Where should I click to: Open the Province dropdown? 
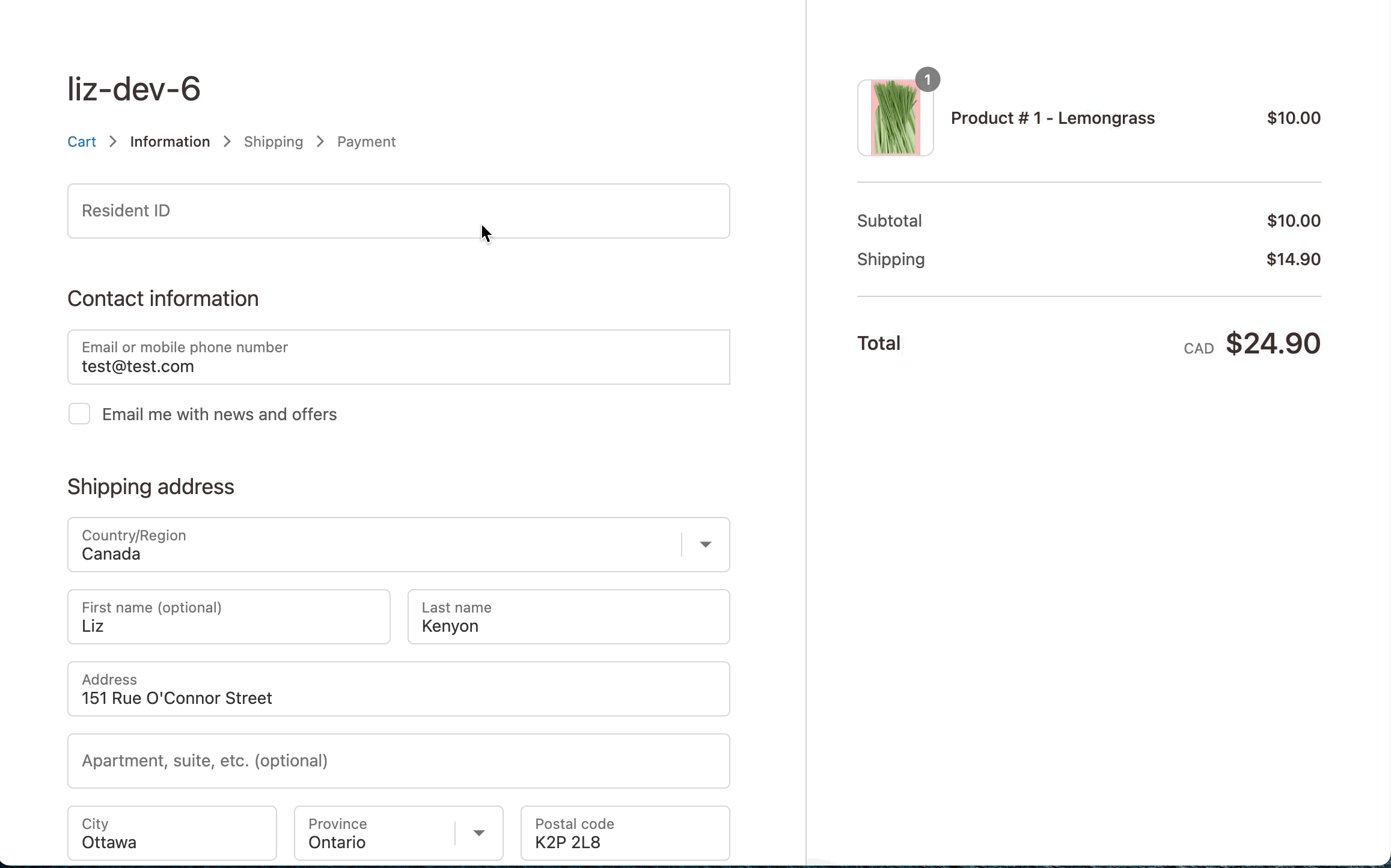pos(399,833)
